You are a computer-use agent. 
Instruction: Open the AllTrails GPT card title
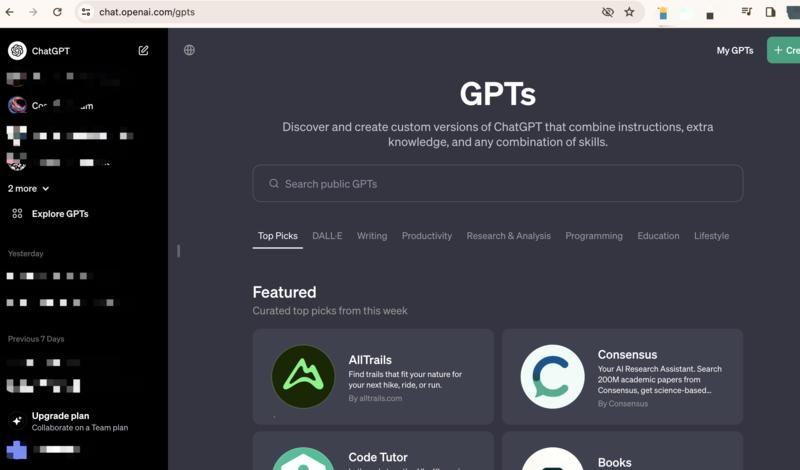coord(370,360)
